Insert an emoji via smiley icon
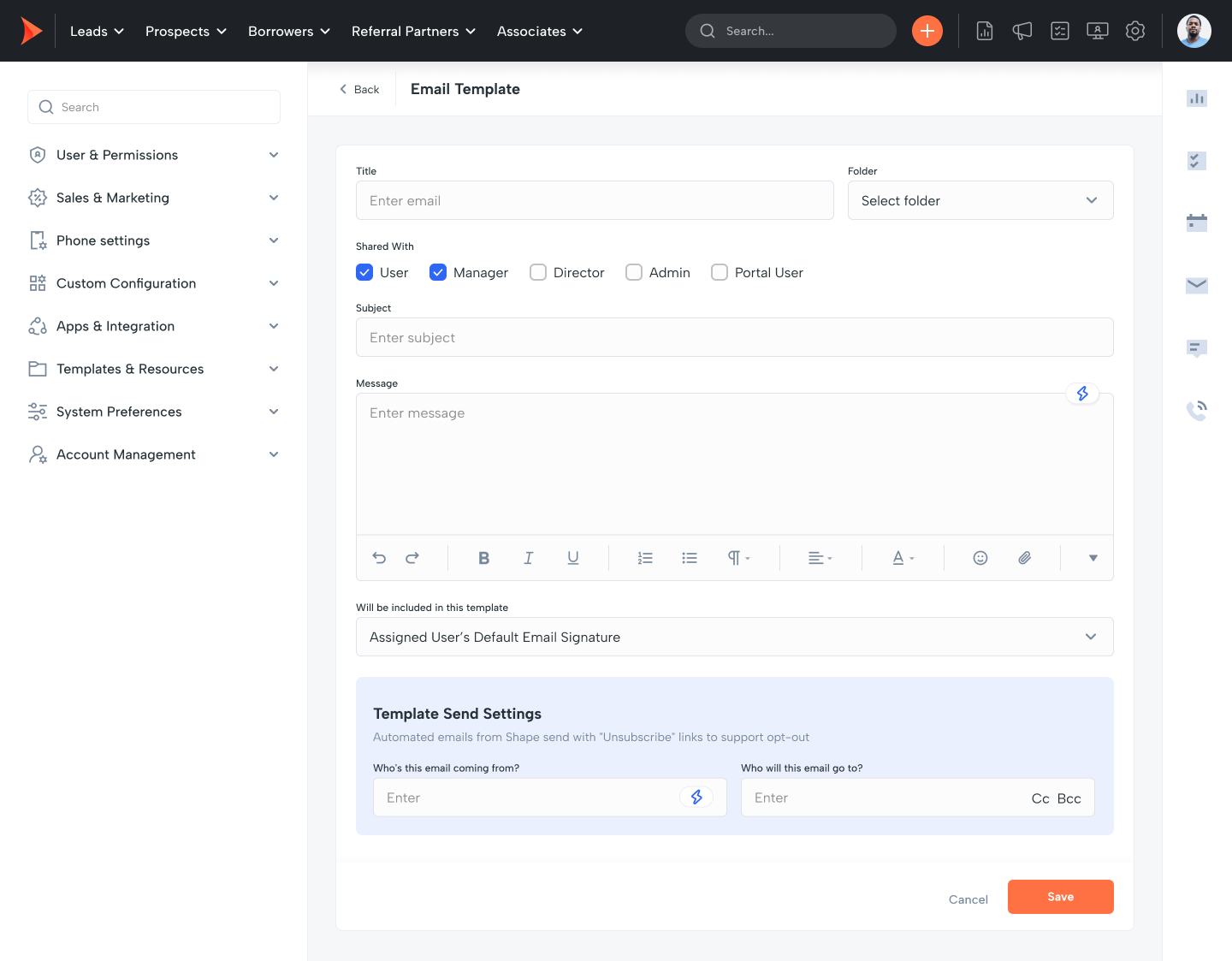 980,558
